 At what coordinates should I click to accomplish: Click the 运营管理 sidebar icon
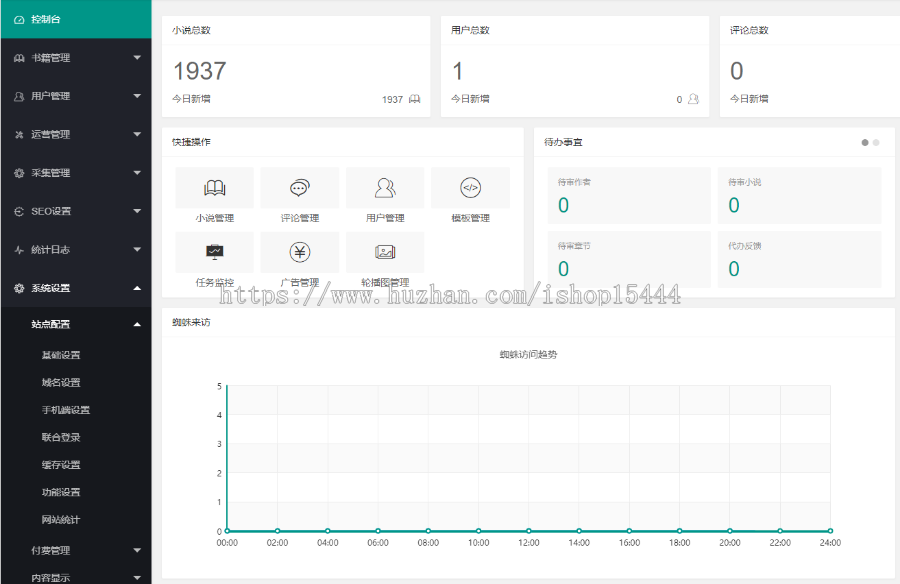click(19, 135)
